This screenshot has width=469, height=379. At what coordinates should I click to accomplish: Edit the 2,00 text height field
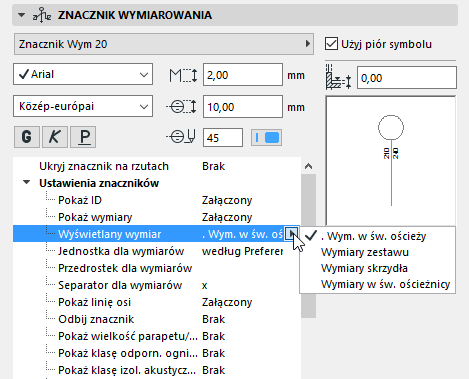(243, 75)
